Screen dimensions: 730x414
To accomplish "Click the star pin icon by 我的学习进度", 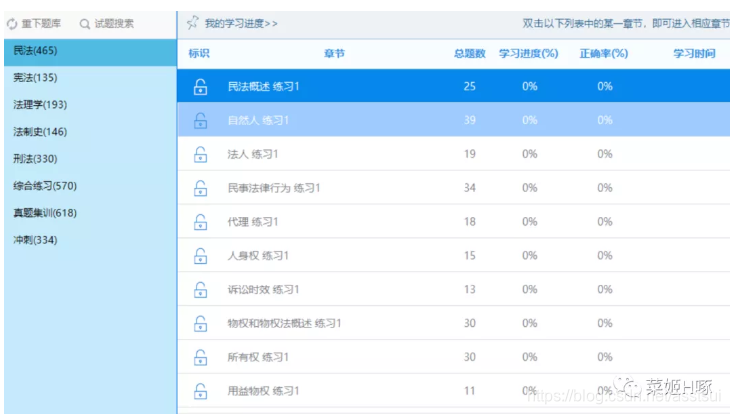I will [x=193, y=23].
